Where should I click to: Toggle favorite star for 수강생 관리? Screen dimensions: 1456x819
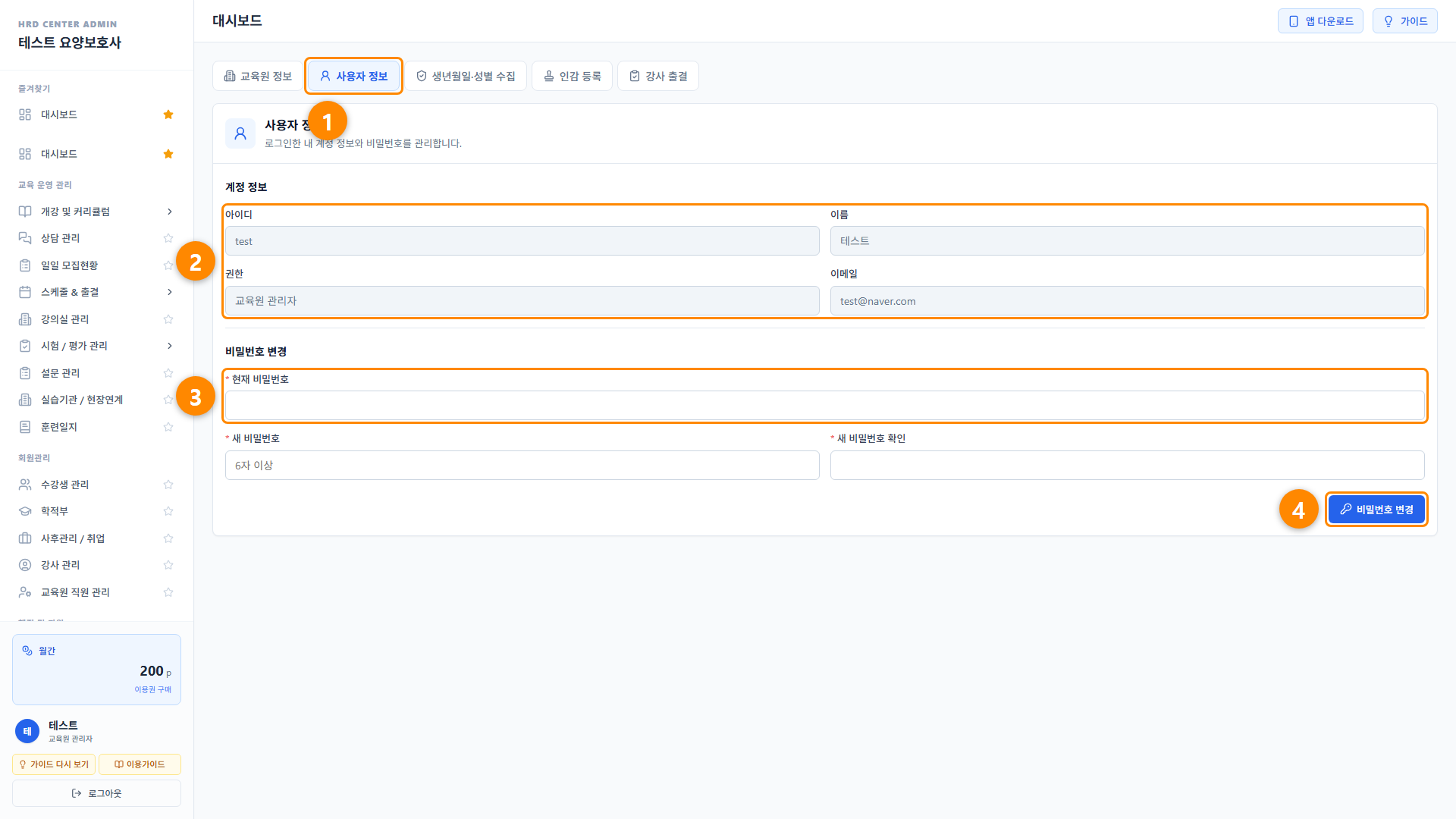(168, 485)
